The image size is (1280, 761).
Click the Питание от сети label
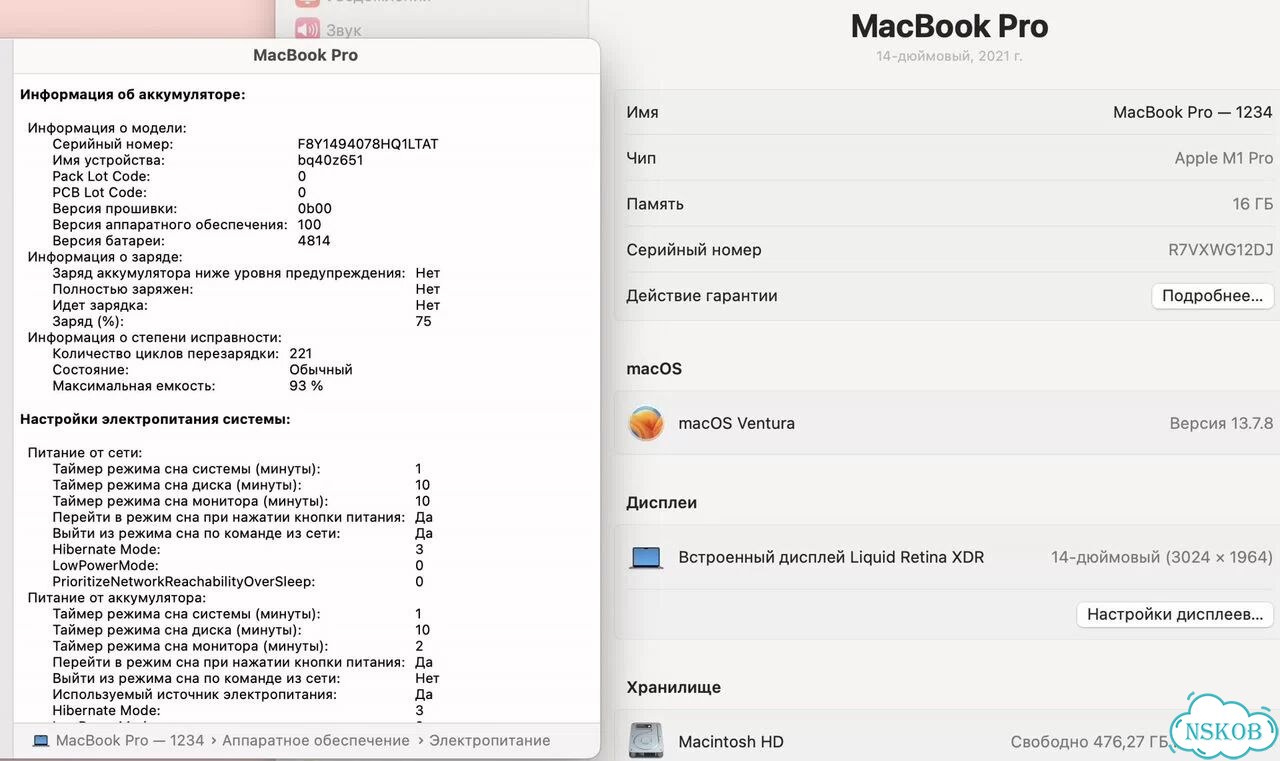coord(85,453)
